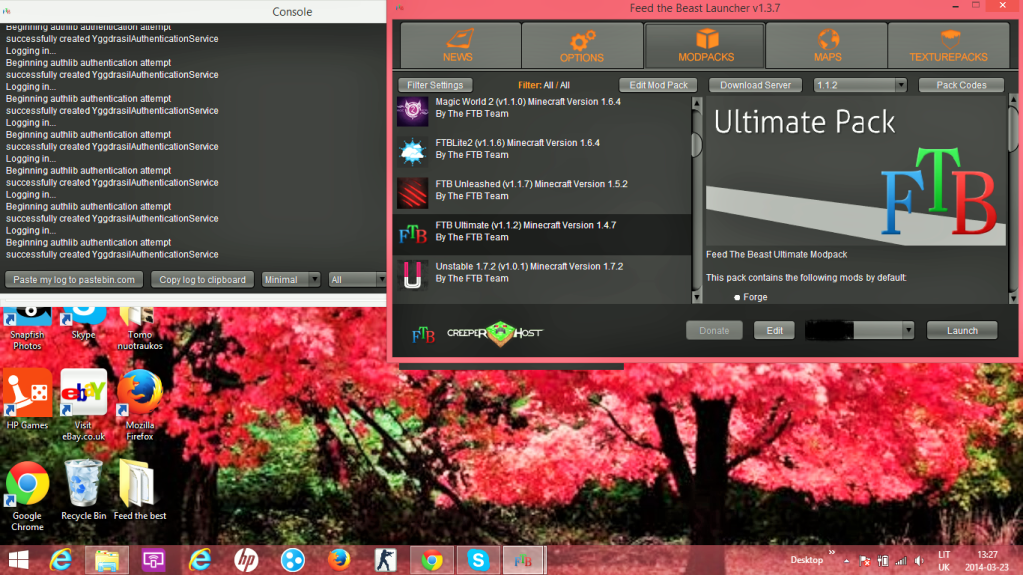The image size is (1023, 575).
Task: Open Mozilla Firefox desktop shortcut
Action: [x=140, y=405]
